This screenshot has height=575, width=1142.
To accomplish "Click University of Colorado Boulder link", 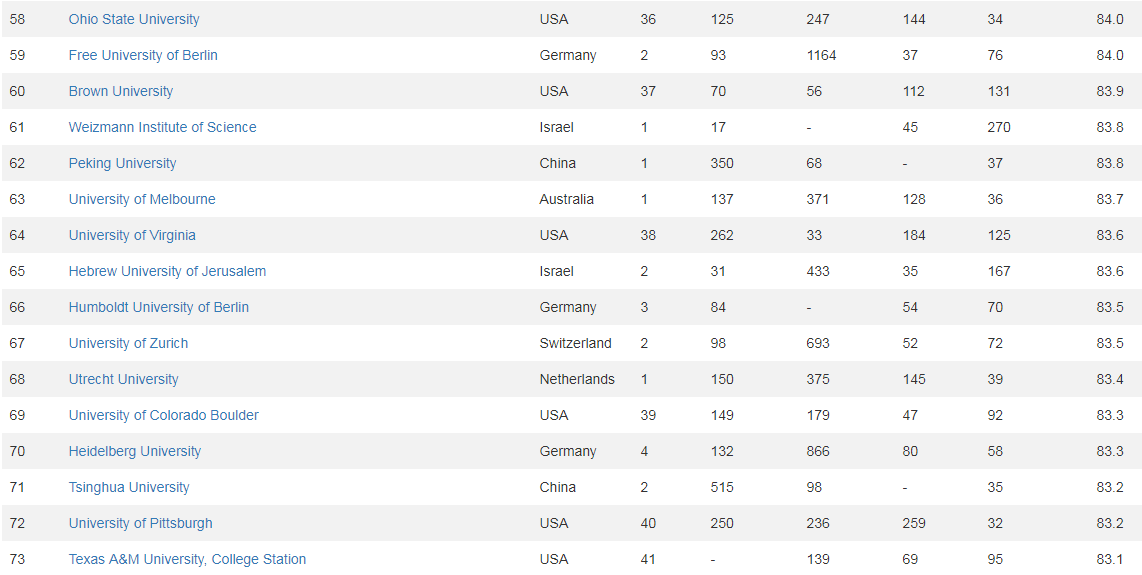I will coord(164,415).
